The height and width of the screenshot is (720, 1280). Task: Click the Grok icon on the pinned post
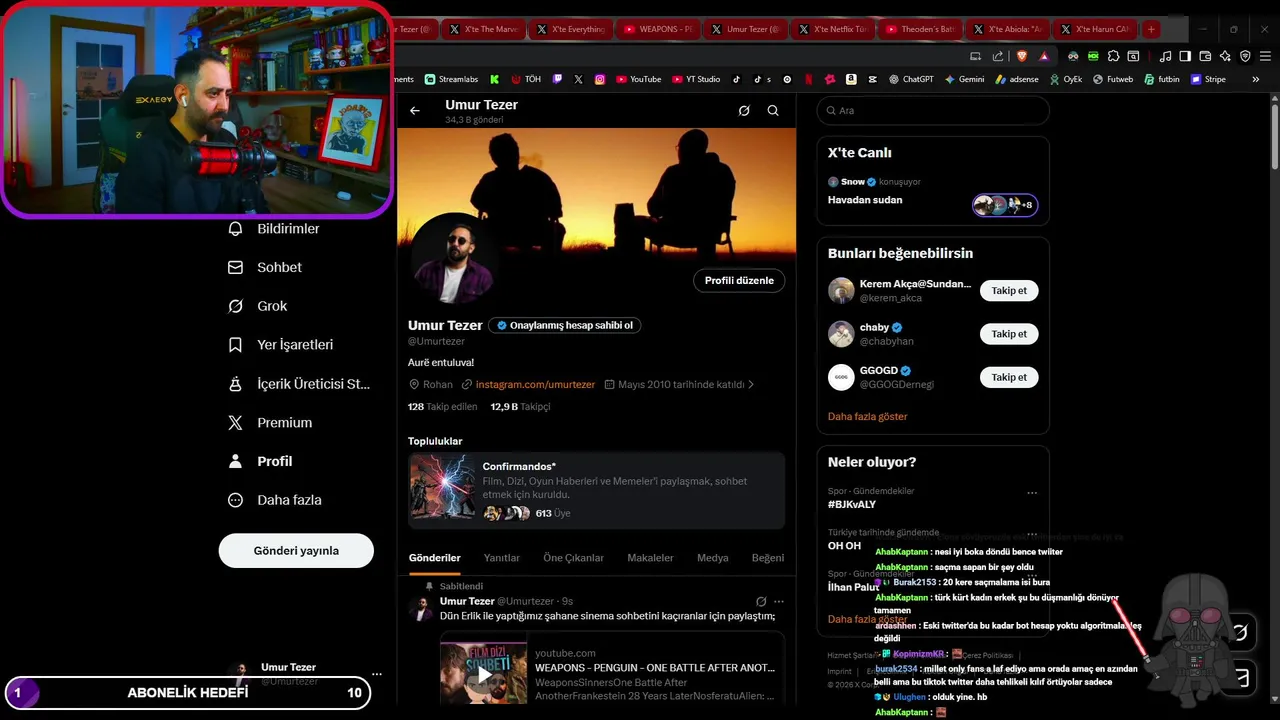[761, 601]
